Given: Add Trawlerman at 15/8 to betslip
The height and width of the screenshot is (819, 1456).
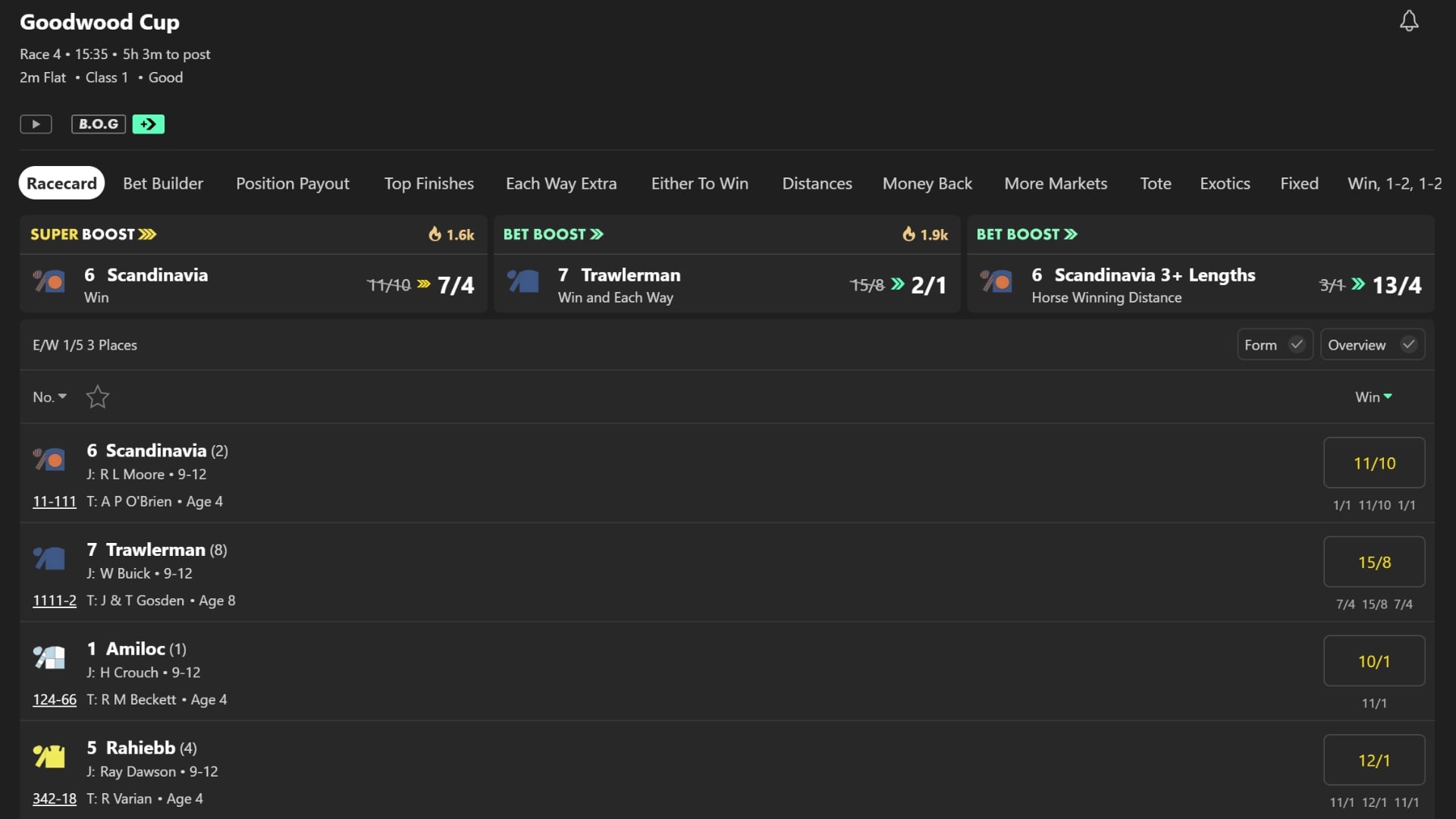Looking at the screenshot, I should tap(1374, 562).
